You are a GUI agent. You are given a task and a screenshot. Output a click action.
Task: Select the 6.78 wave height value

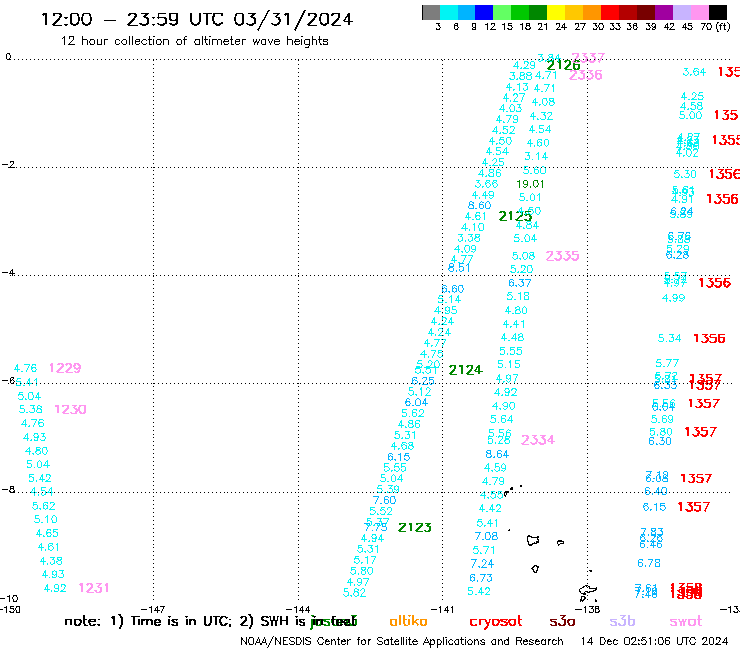pyautogui.click(x=648, y=563)
